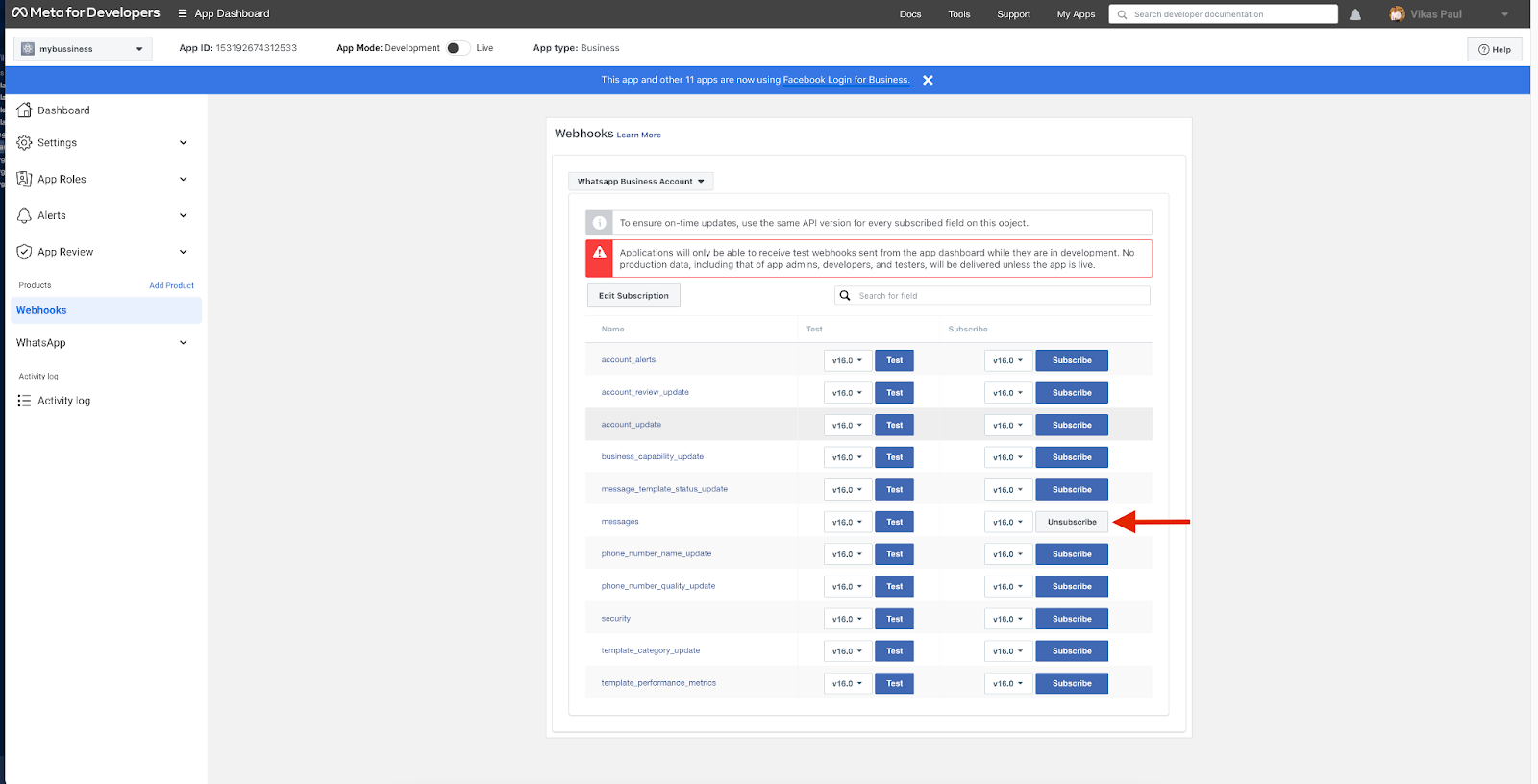Subscribe to template_category_update field
Image resolution: width=1538 pixels, height=784 pixels.
point(1072,651)
